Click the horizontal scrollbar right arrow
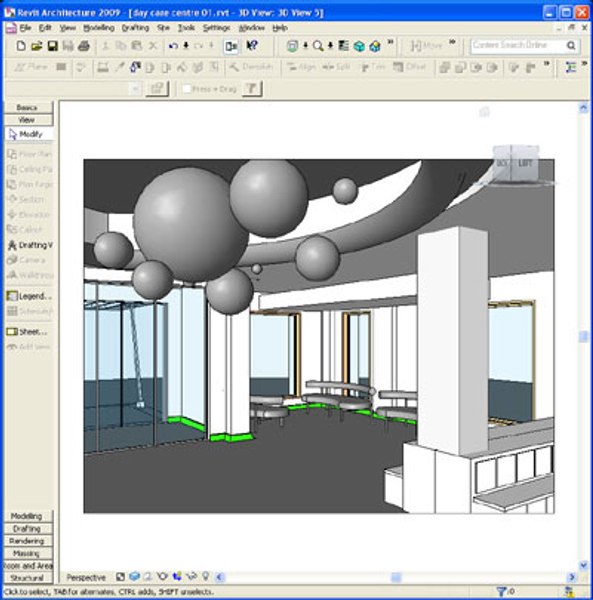The height and width of the screenshot is (600, 593). pyautogui.click(x=572, y=577)
